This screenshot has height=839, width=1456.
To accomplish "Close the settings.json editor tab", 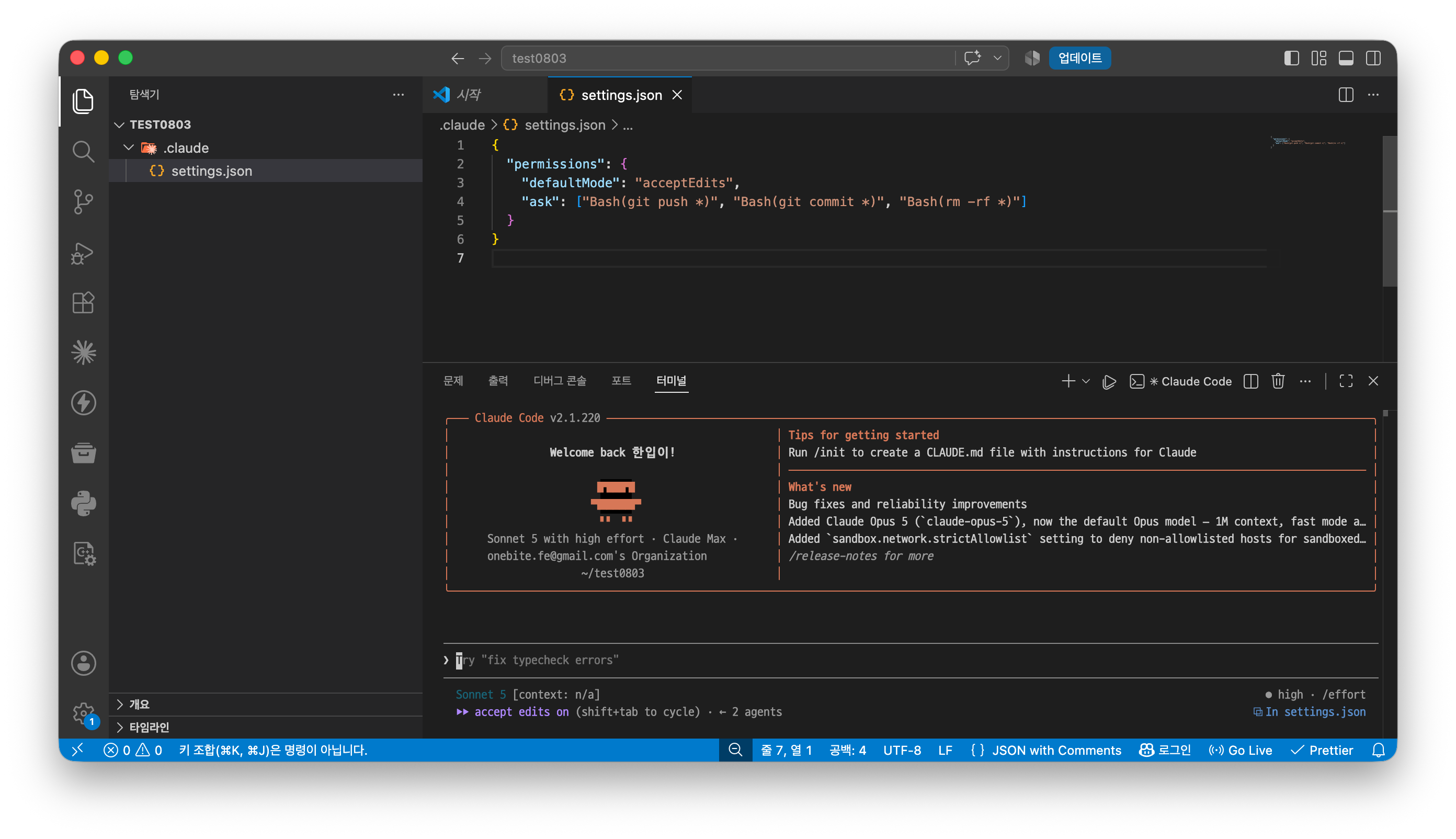I will [x=677, y=95].
